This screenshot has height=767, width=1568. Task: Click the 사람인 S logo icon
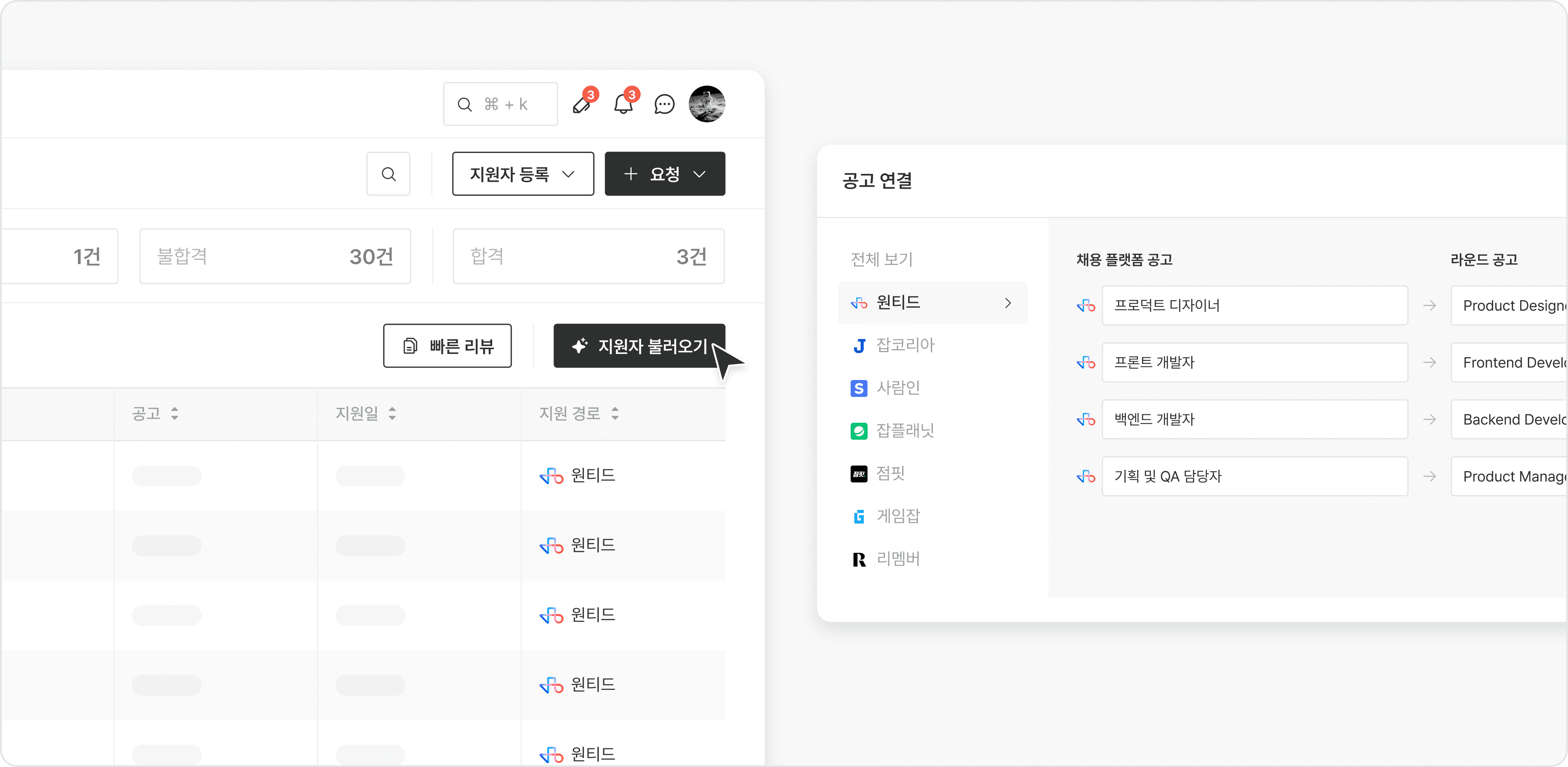point(859,389)
